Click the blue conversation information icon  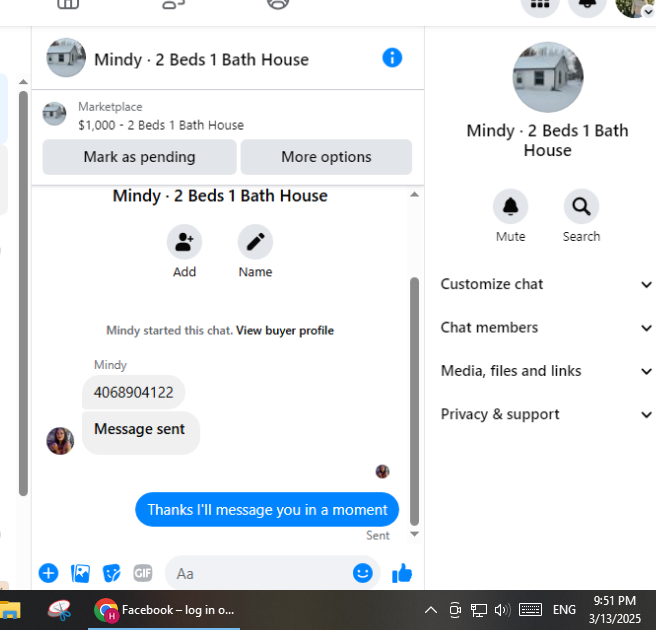point(392,58)
